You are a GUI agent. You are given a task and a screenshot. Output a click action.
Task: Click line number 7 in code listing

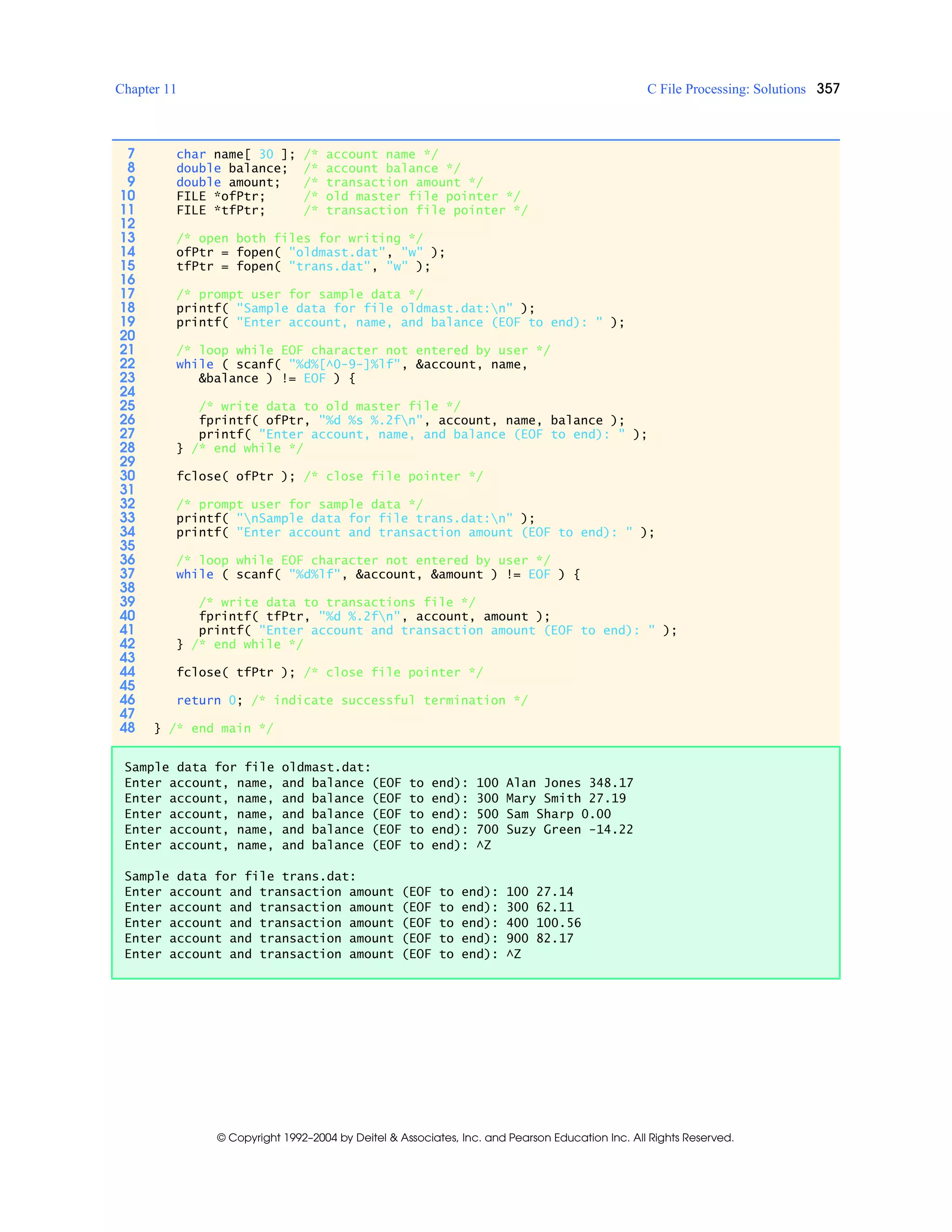click(x=131, y=154)
